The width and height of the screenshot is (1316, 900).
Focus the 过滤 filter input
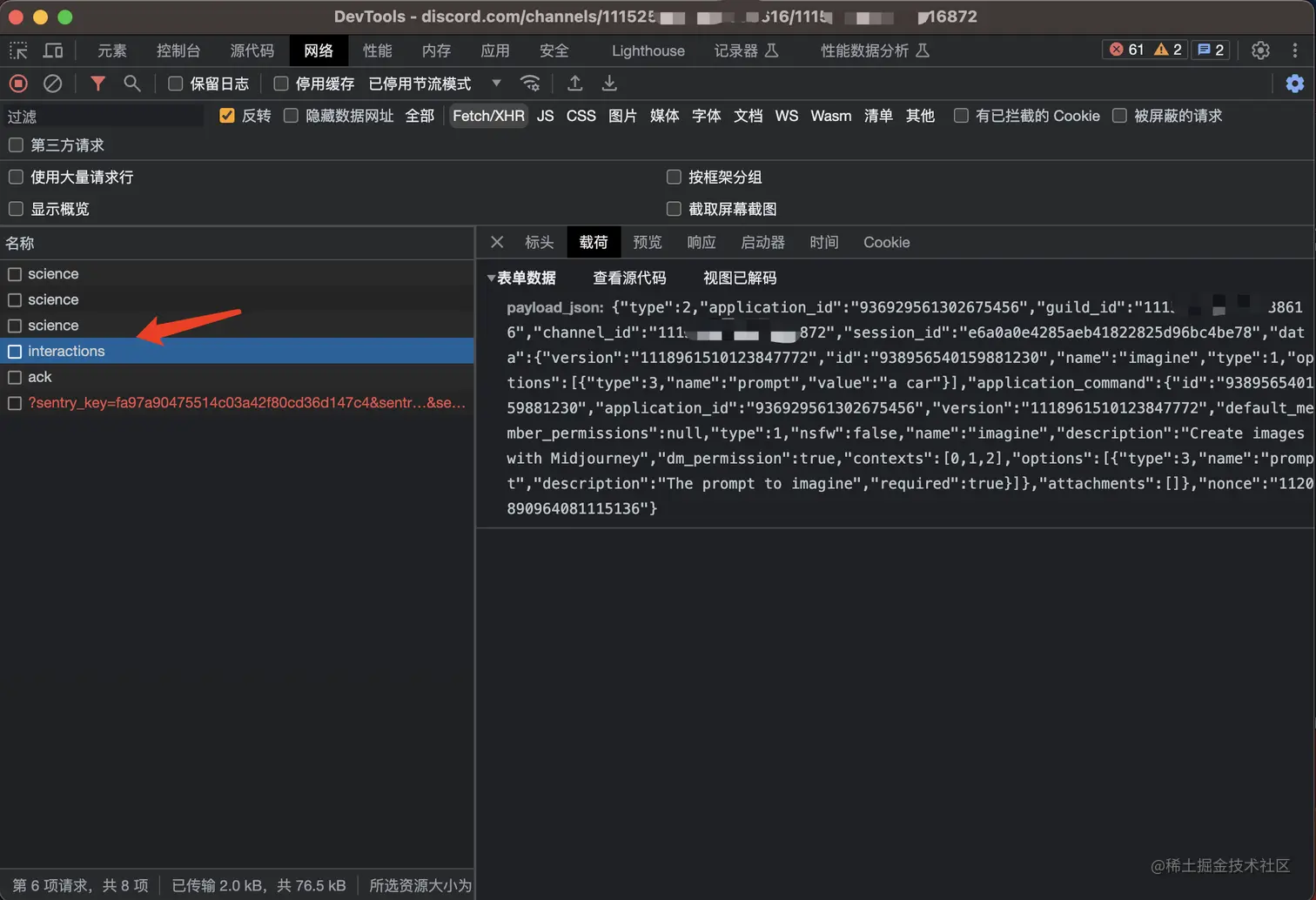[103, 116]
